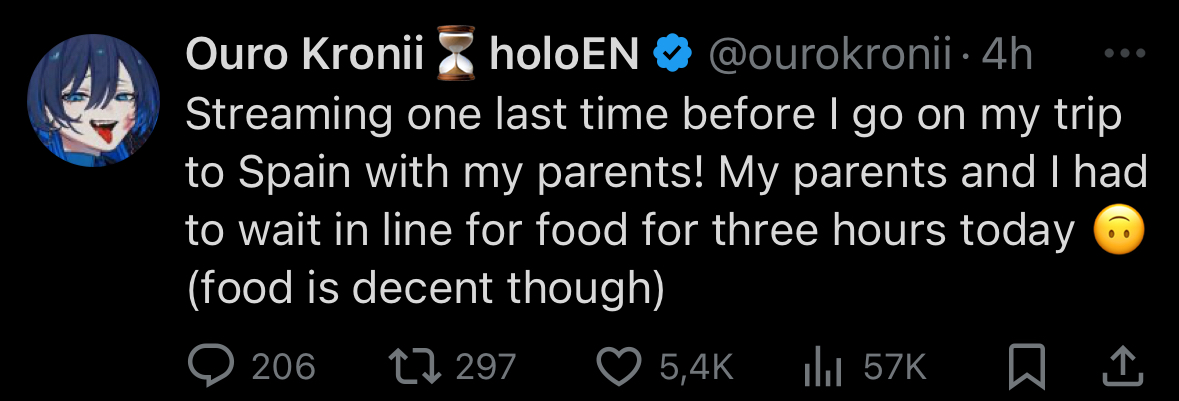Click the 206 replies count
This screenshot has width=1179, height=401.
pyautogui.click(x=283, y=367)
